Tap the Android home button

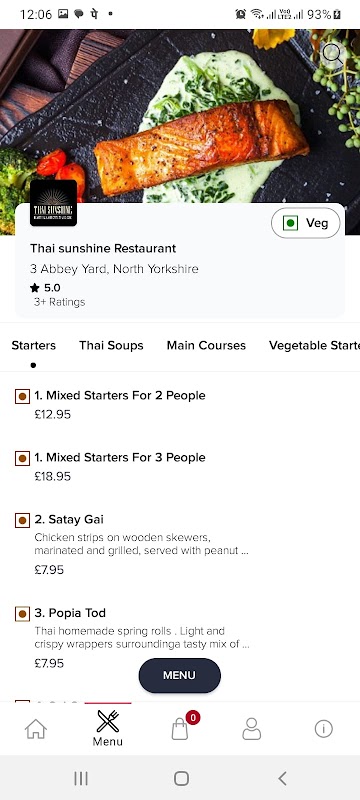click(181, 778)
